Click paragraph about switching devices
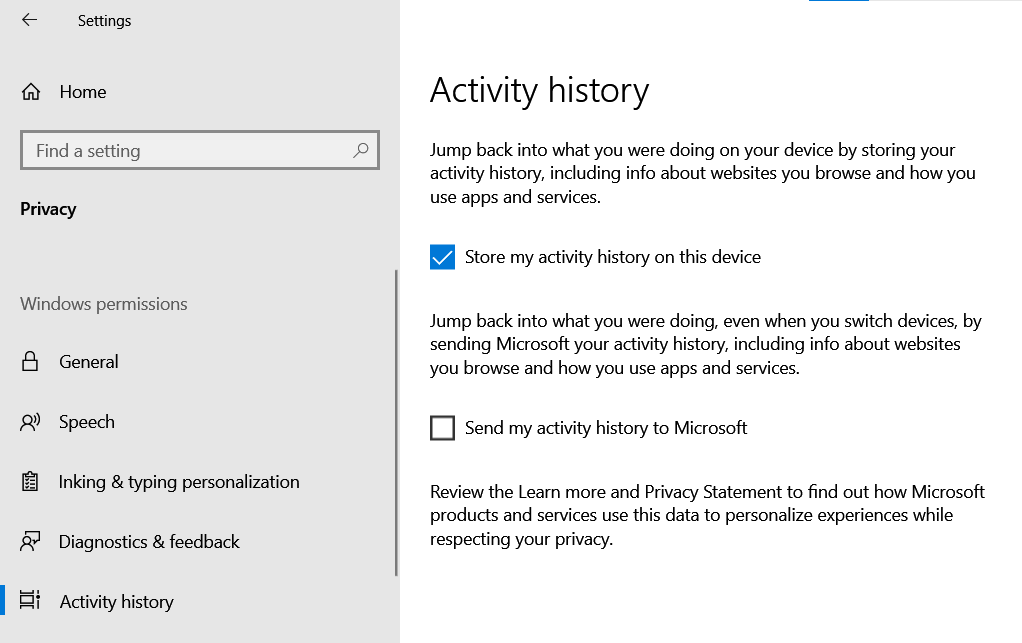 (x=706, y=345)
